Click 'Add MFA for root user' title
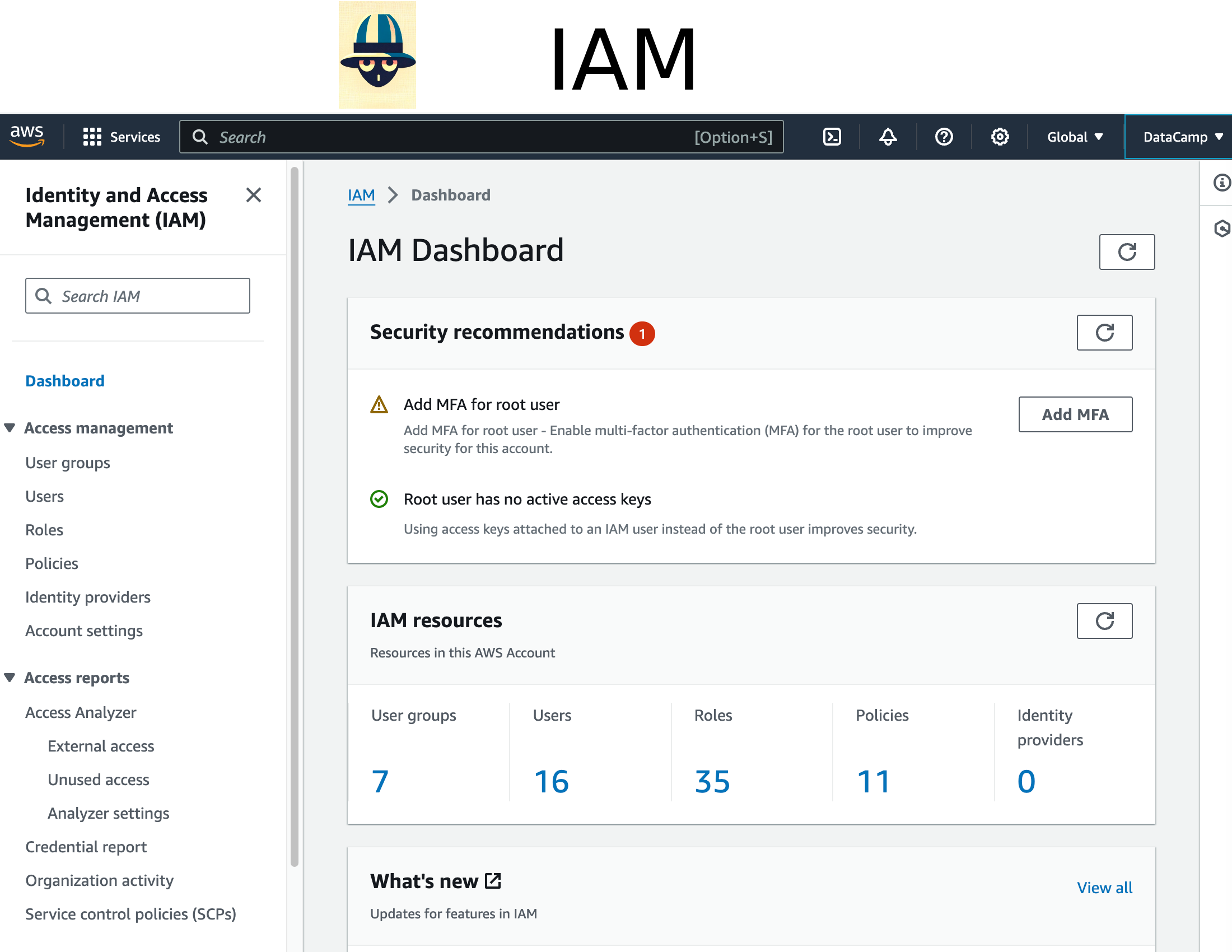The height and width of the screenshot is (952, 1232). [482, 405]
